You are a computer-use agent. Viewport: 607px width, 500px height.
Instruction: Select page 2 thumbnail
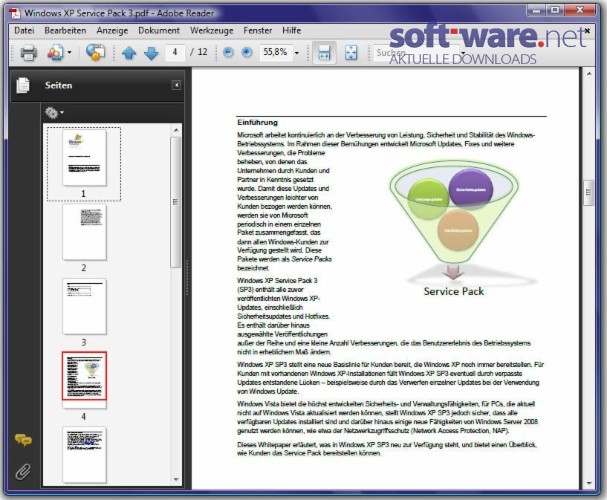(x=84, y=232)
